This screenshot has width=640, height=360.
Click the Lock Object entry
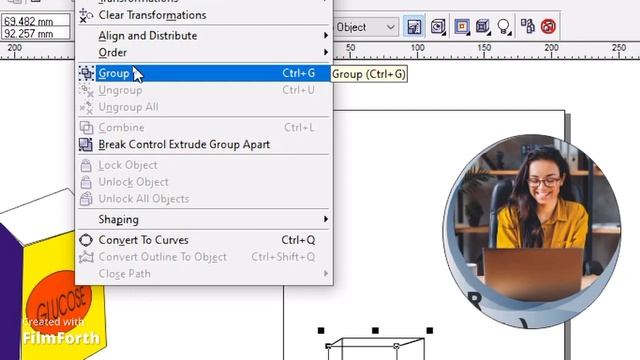pos(203,165)
